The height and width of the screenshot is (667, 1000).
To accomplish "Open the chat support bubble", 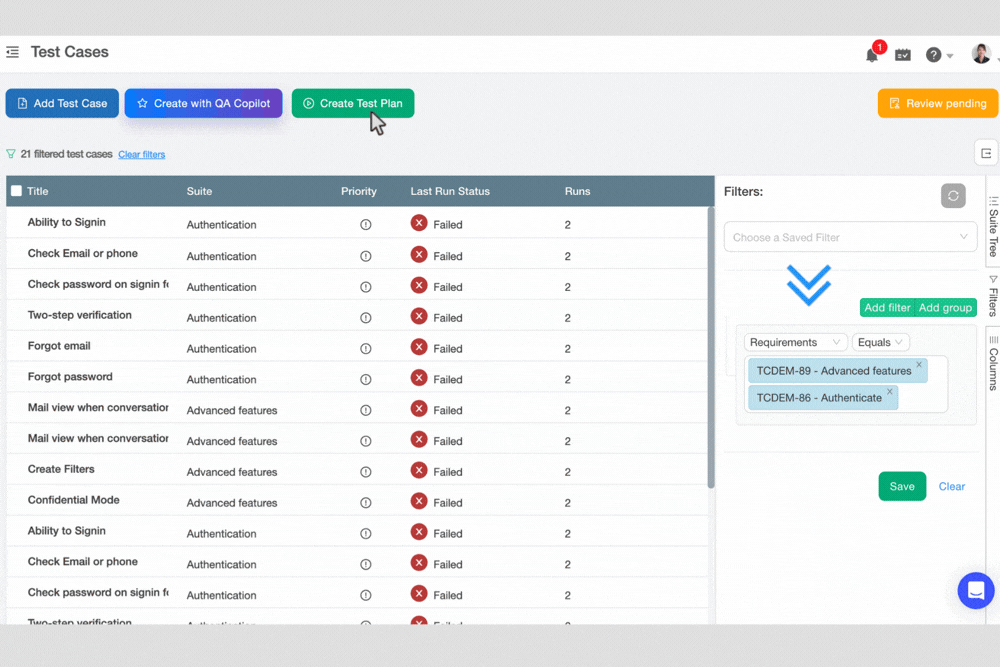I will 975,590.
